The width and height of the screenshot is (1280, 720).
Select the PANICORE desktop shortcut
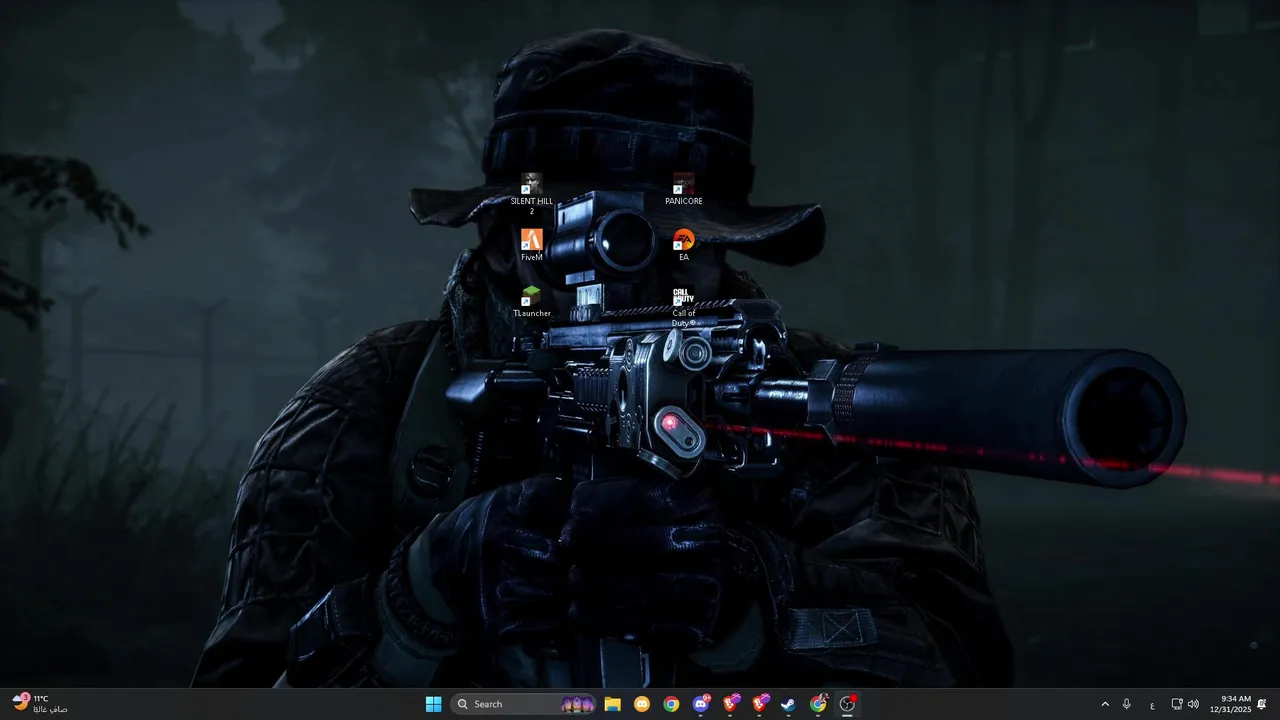[x=684, y=190]
